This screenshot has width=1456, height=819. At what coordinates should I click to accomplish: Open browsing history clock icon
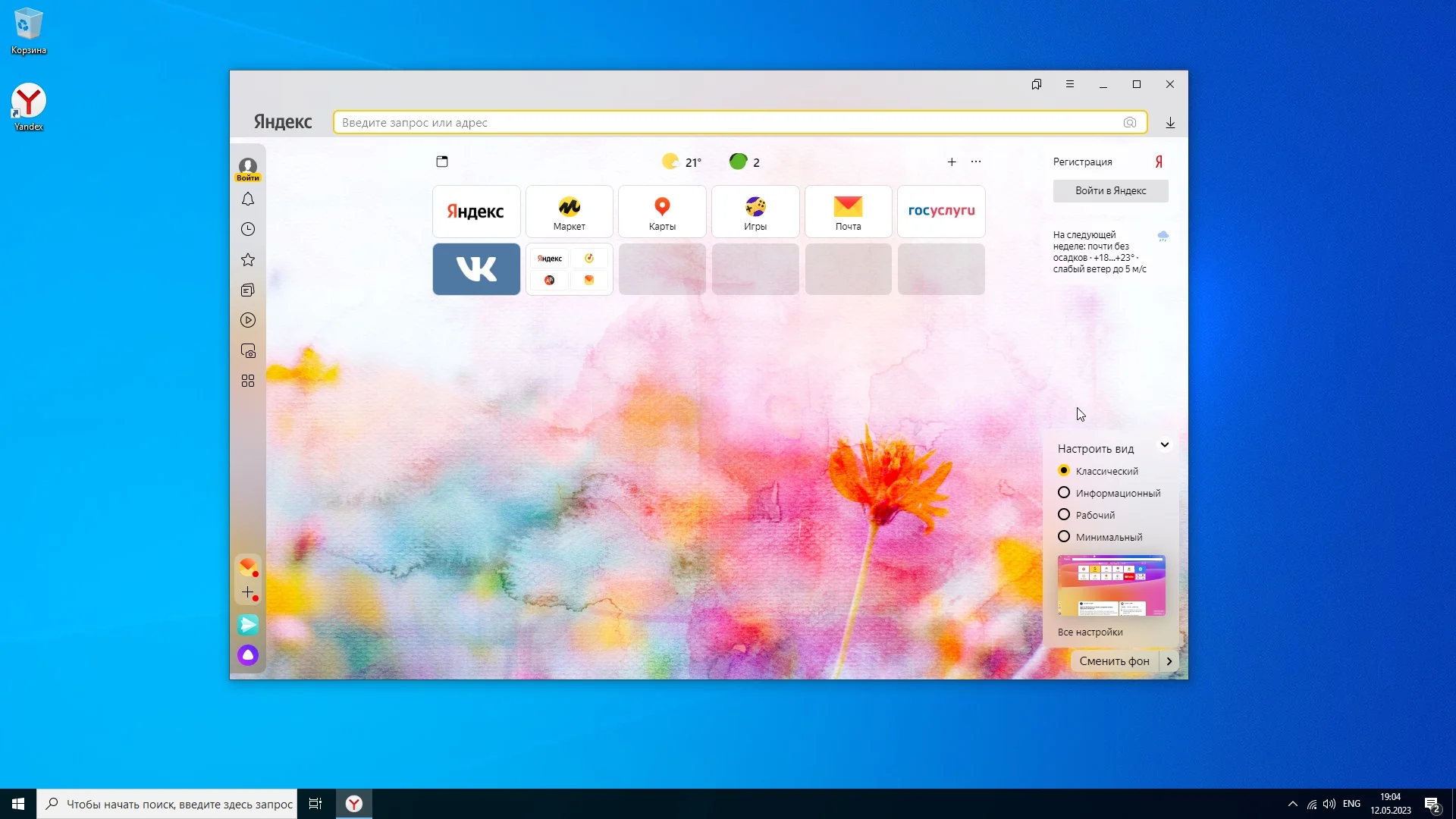pyautogui.click(x=248, y=229)
